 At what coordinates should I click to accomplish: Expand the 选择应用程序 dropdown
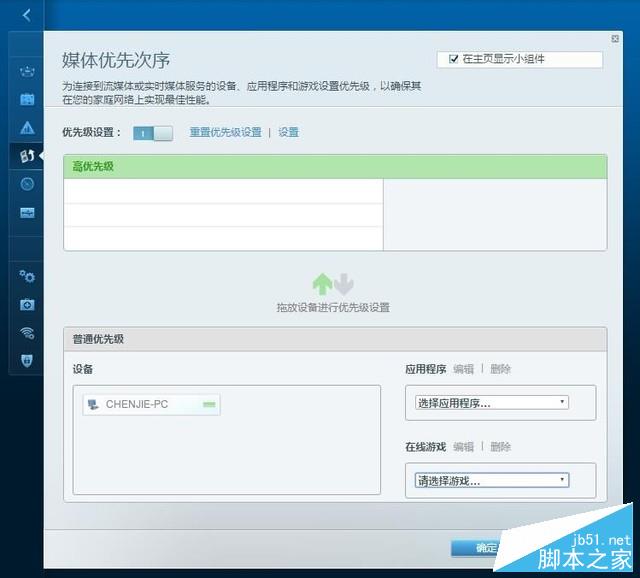(492, 403)
